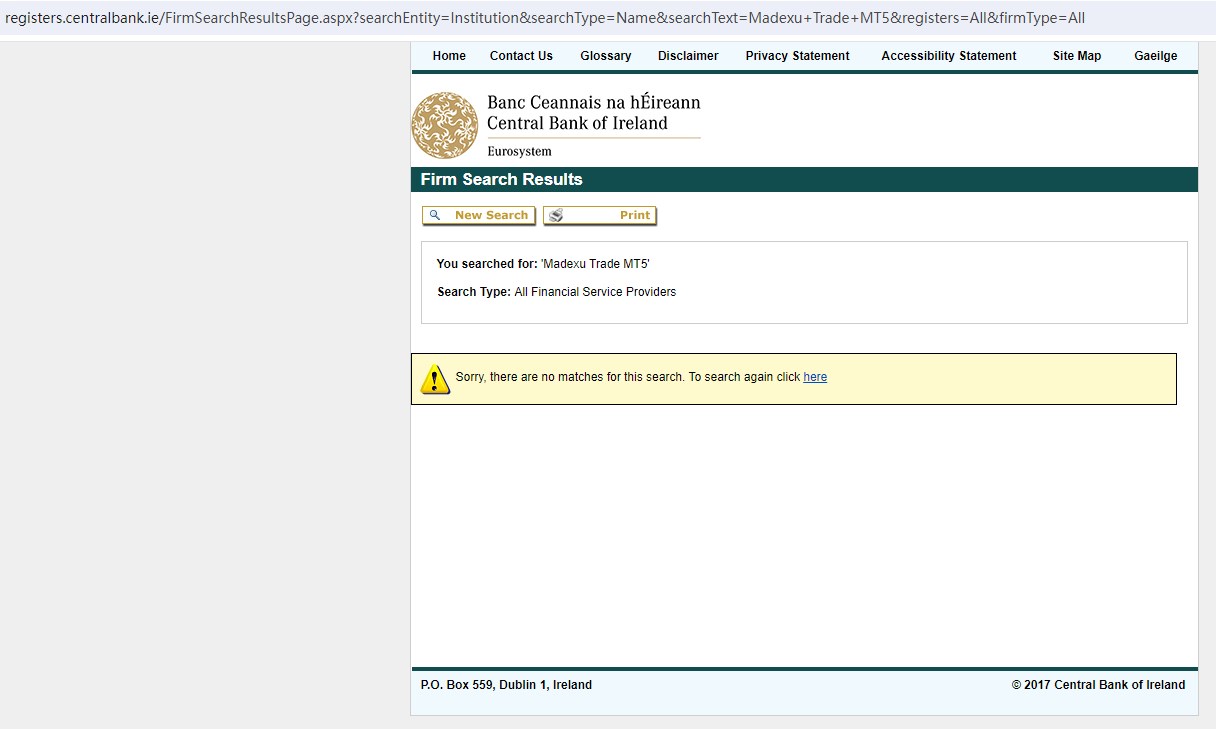Open the Privacy Statement link
The image size is (1216, 729).
(797, 56)
